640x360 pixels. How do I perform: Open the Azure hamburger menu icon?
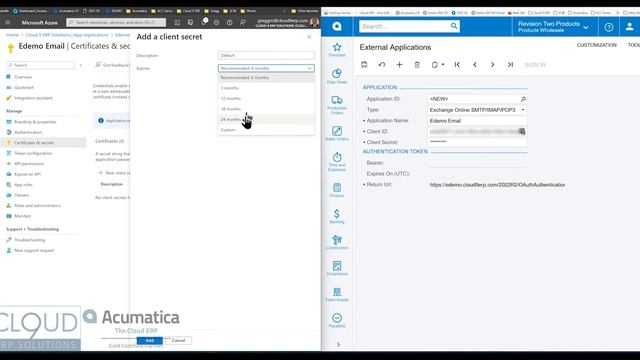7,22
